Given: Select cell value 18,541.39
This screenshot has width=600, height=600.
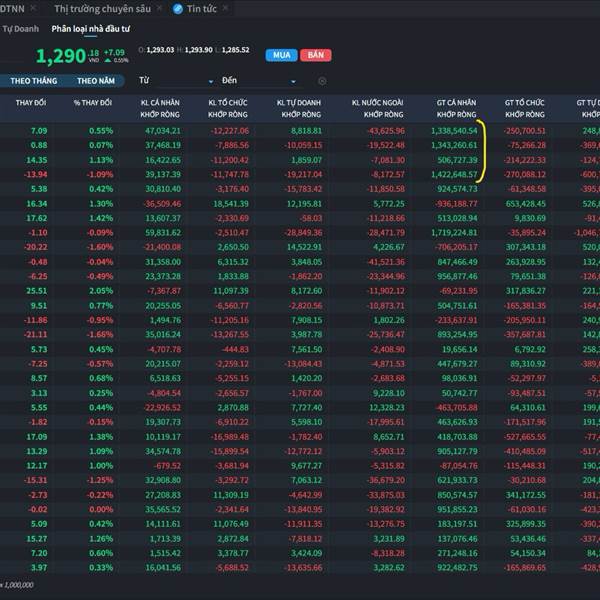Looking at the screenshot, I should 231,204.
